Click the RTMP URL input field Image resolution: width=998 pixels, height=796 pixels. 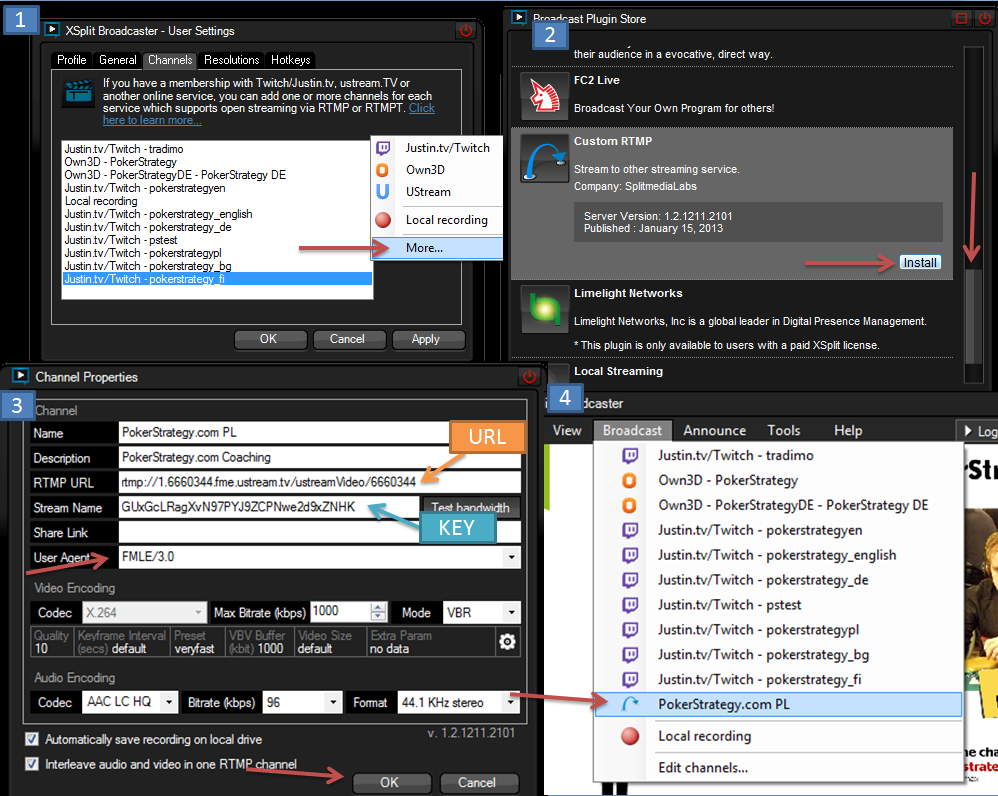tap(320, 482)
